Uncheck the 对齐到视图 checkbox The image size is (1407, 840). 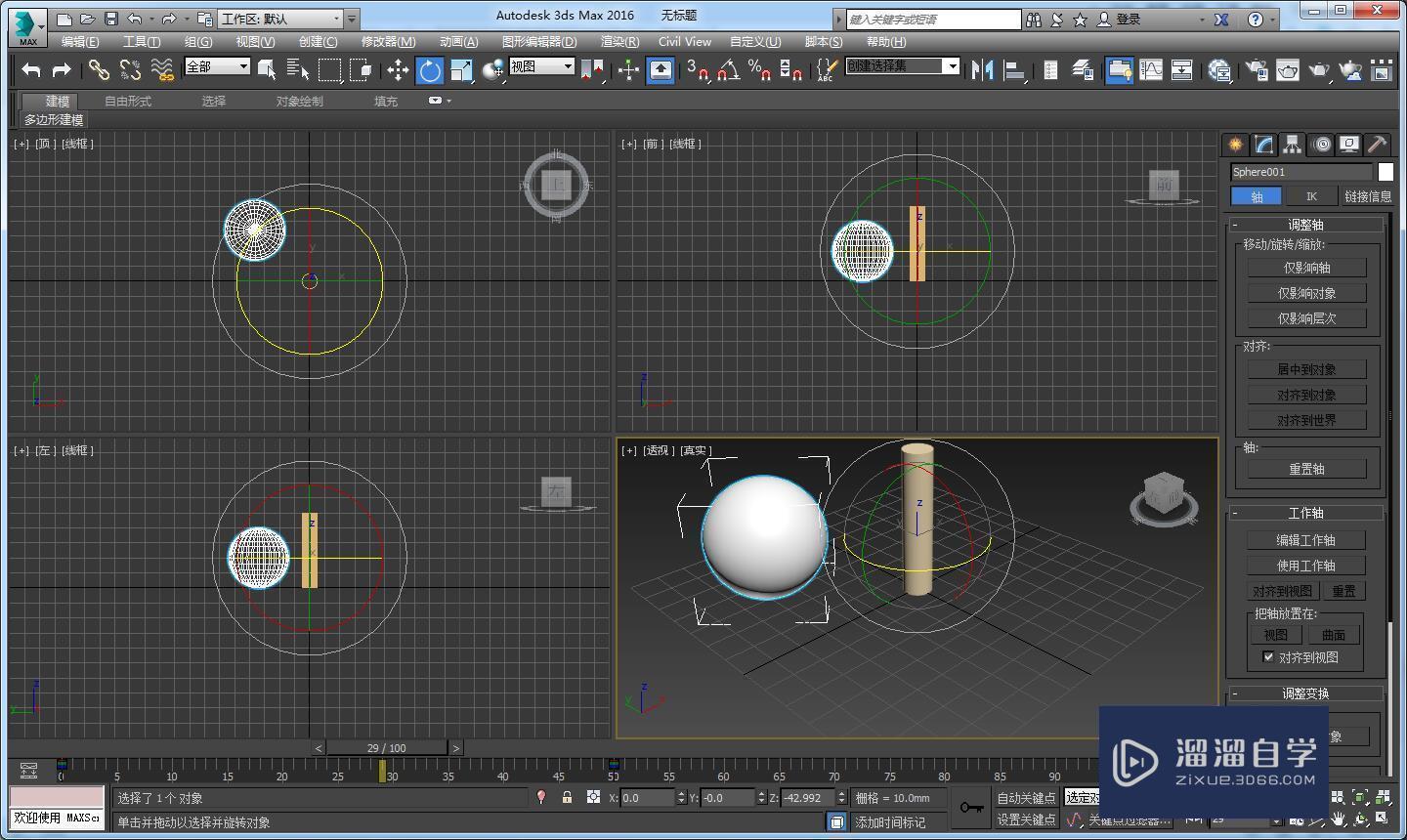pos(1268,657)
